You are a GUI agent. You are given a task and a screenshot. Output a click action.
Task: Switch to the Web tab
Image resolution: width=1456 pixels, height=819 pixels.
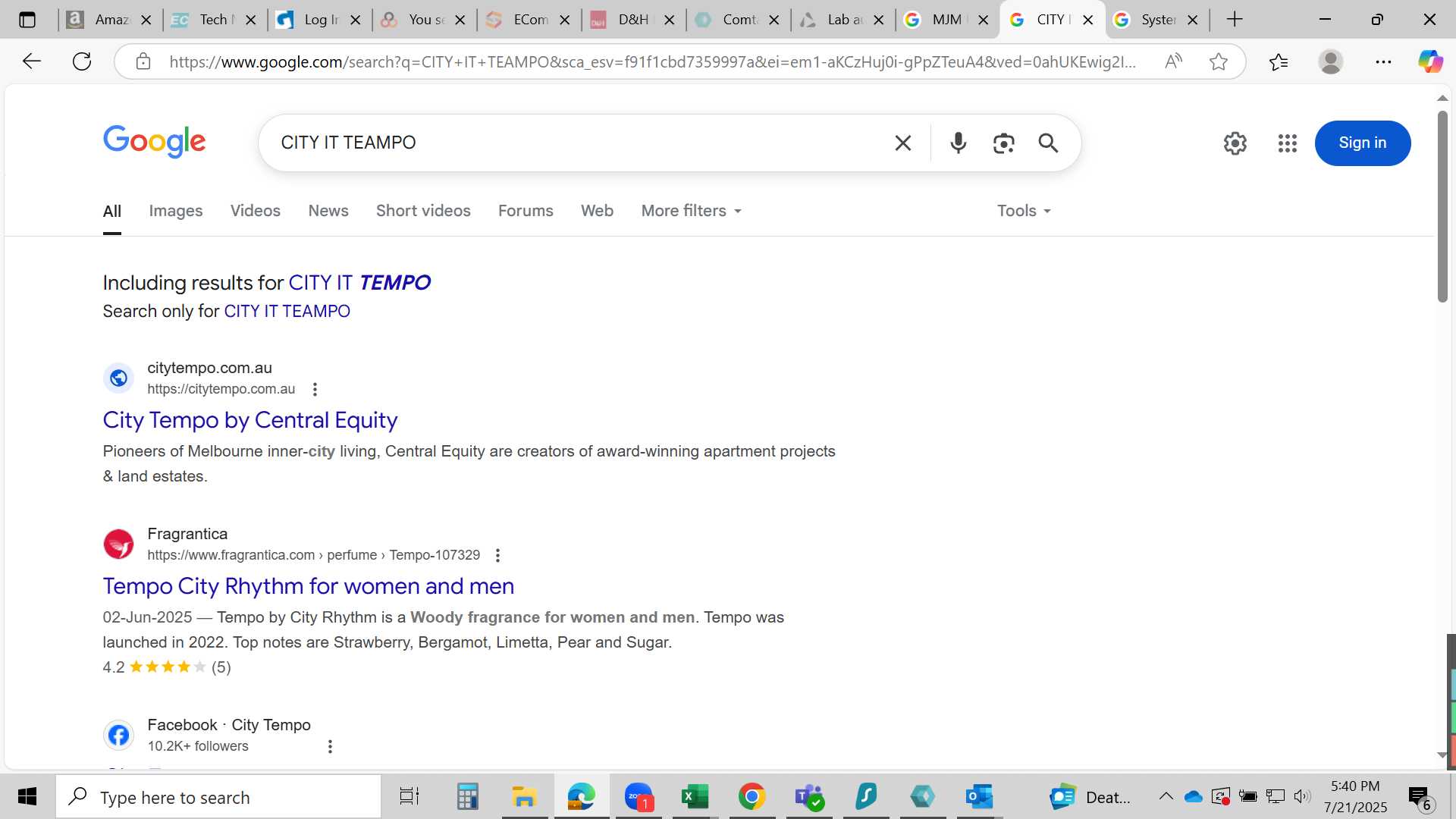(597, 211)
